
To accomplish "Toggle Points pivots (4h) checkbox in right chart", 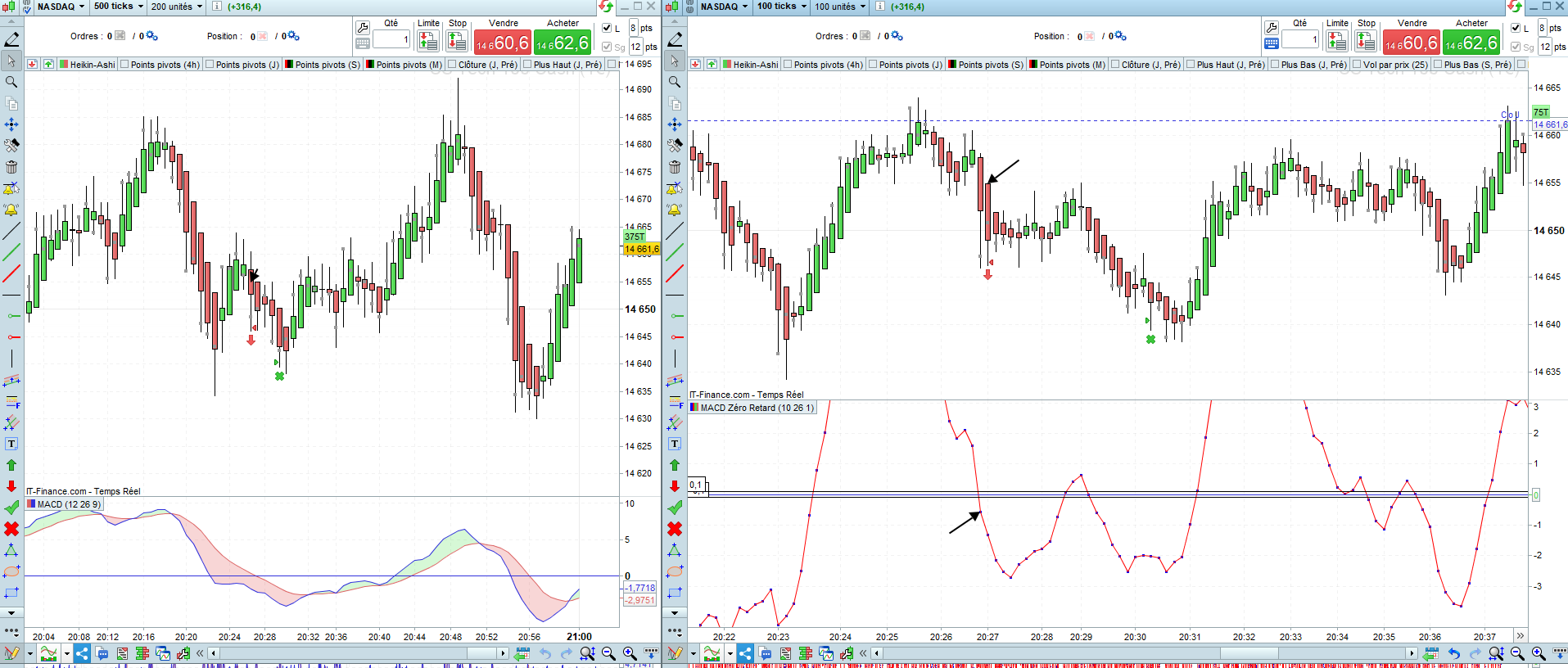I will 788,65.
